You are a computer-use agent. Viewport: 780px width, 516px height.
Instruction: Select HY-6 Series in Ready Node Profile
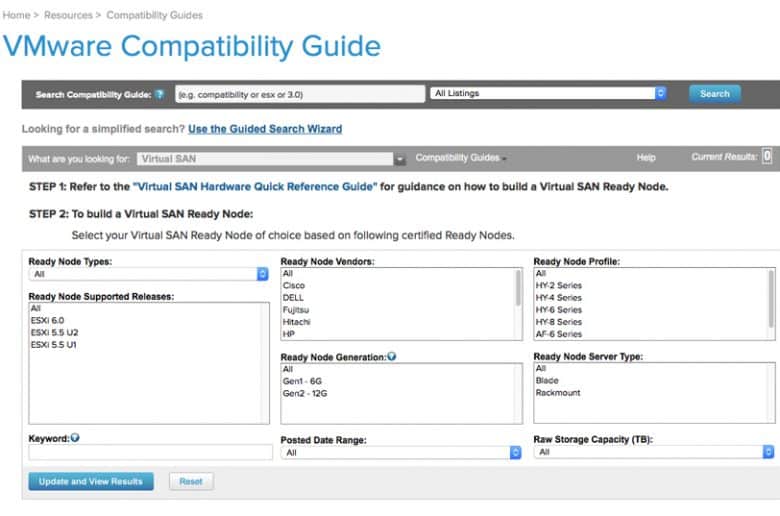[559, 310]
